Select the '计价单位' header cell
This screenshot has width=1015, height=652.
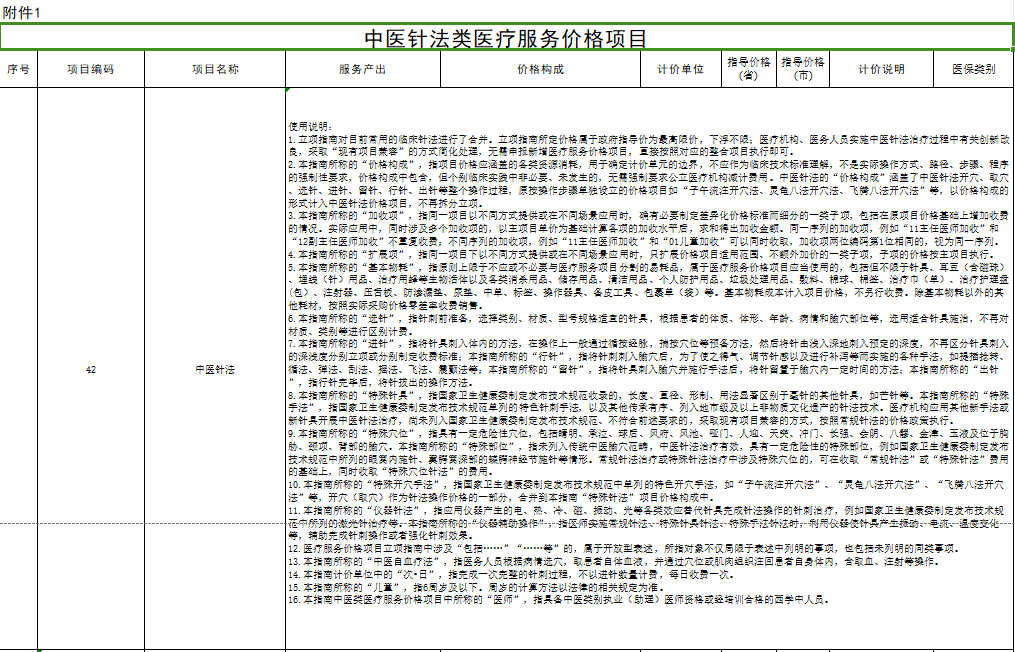(680, 69)
